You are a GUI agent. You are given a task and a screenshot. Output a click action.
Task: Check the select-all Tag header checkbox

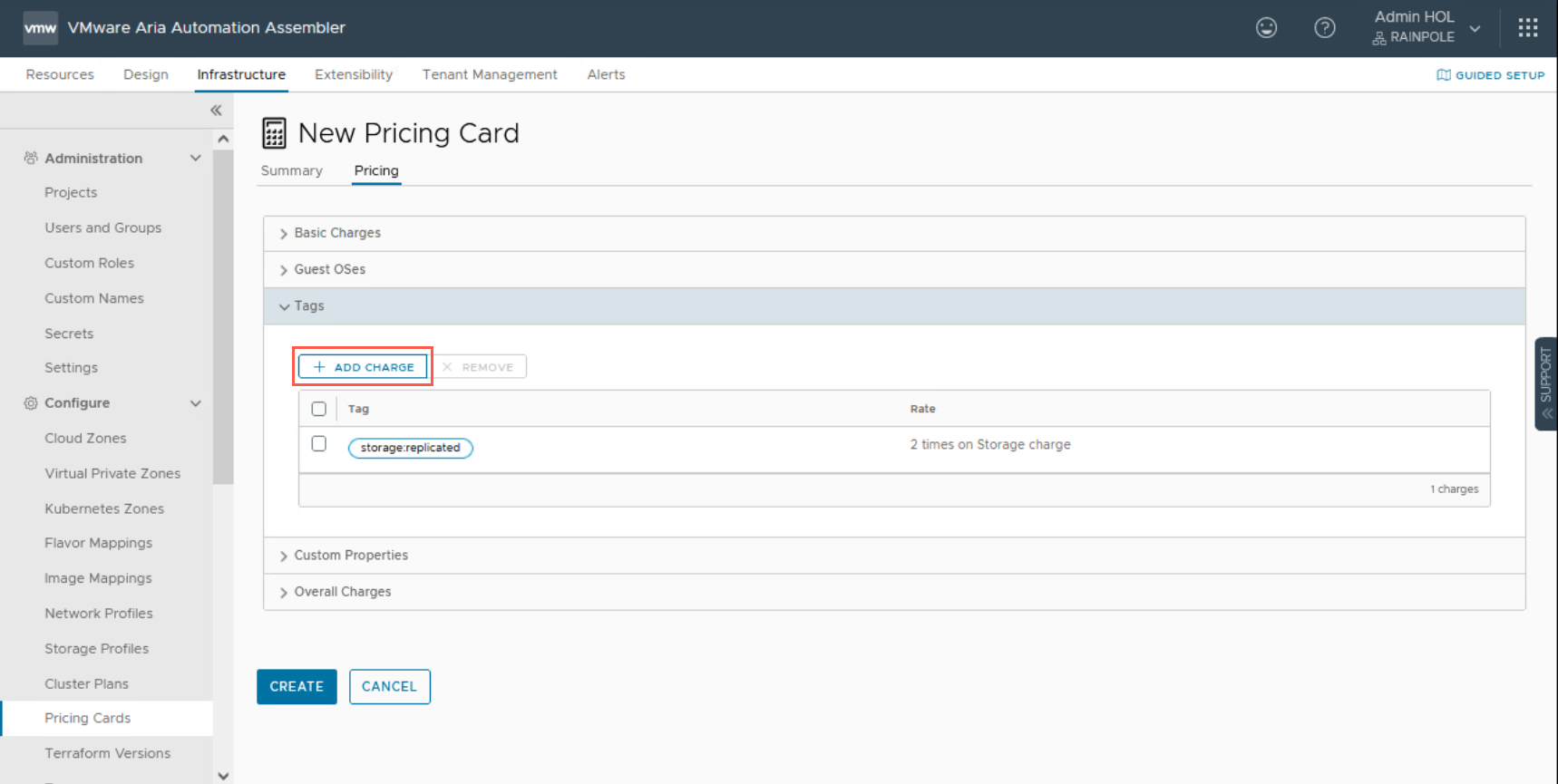[318, 409]
